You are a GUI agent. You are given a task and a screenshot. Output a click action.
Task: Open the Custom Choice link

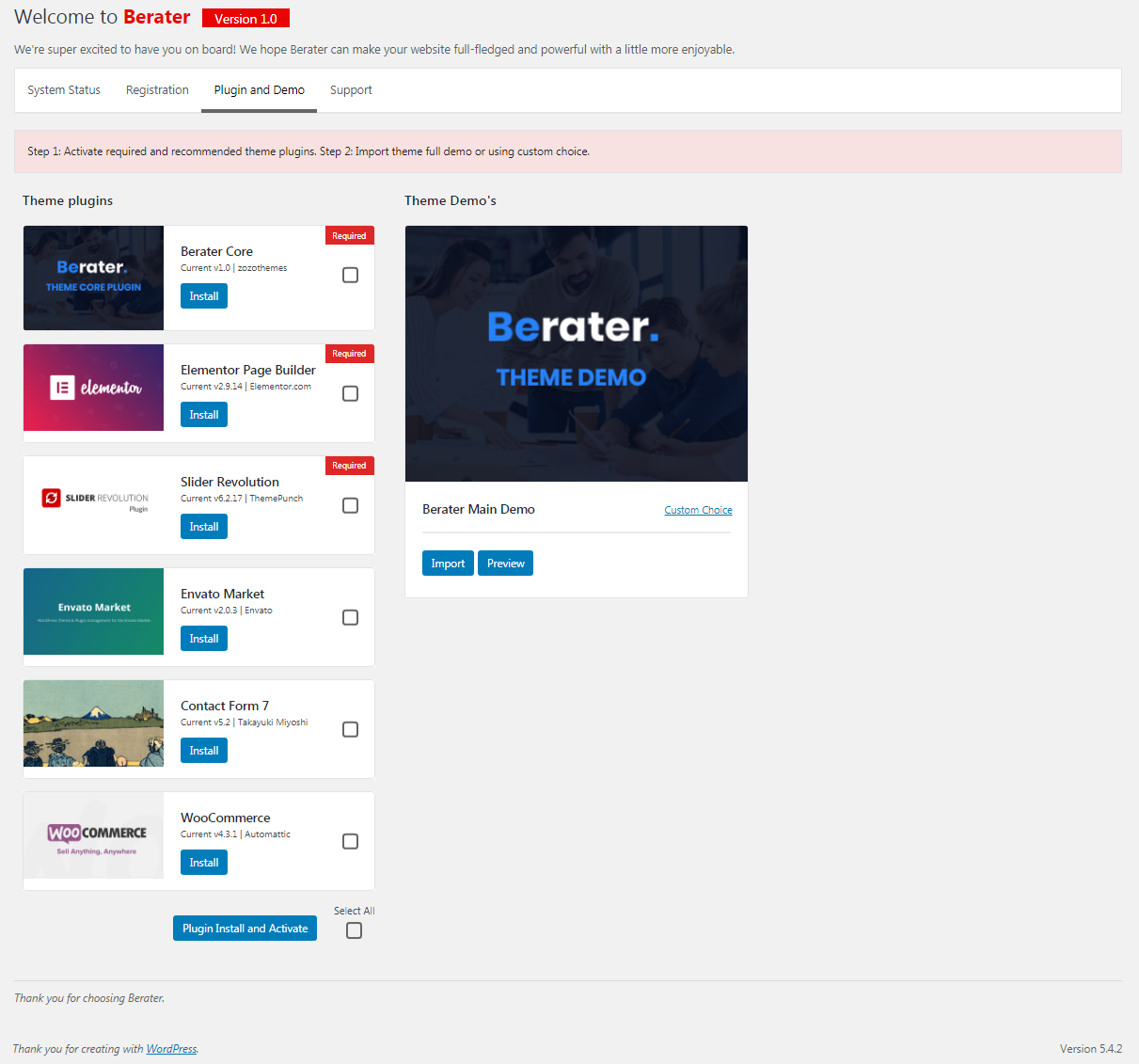(x=698, y=510)
